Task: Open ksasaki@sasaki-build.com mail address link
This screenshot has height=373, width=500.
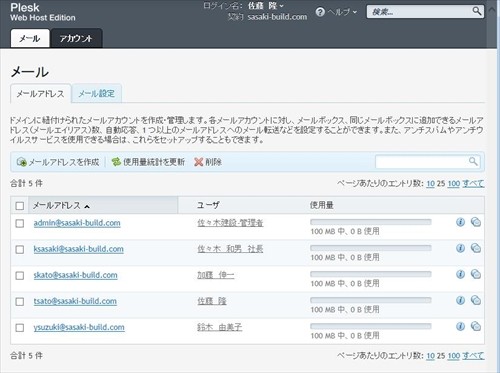Action: (x=78, y=249)
